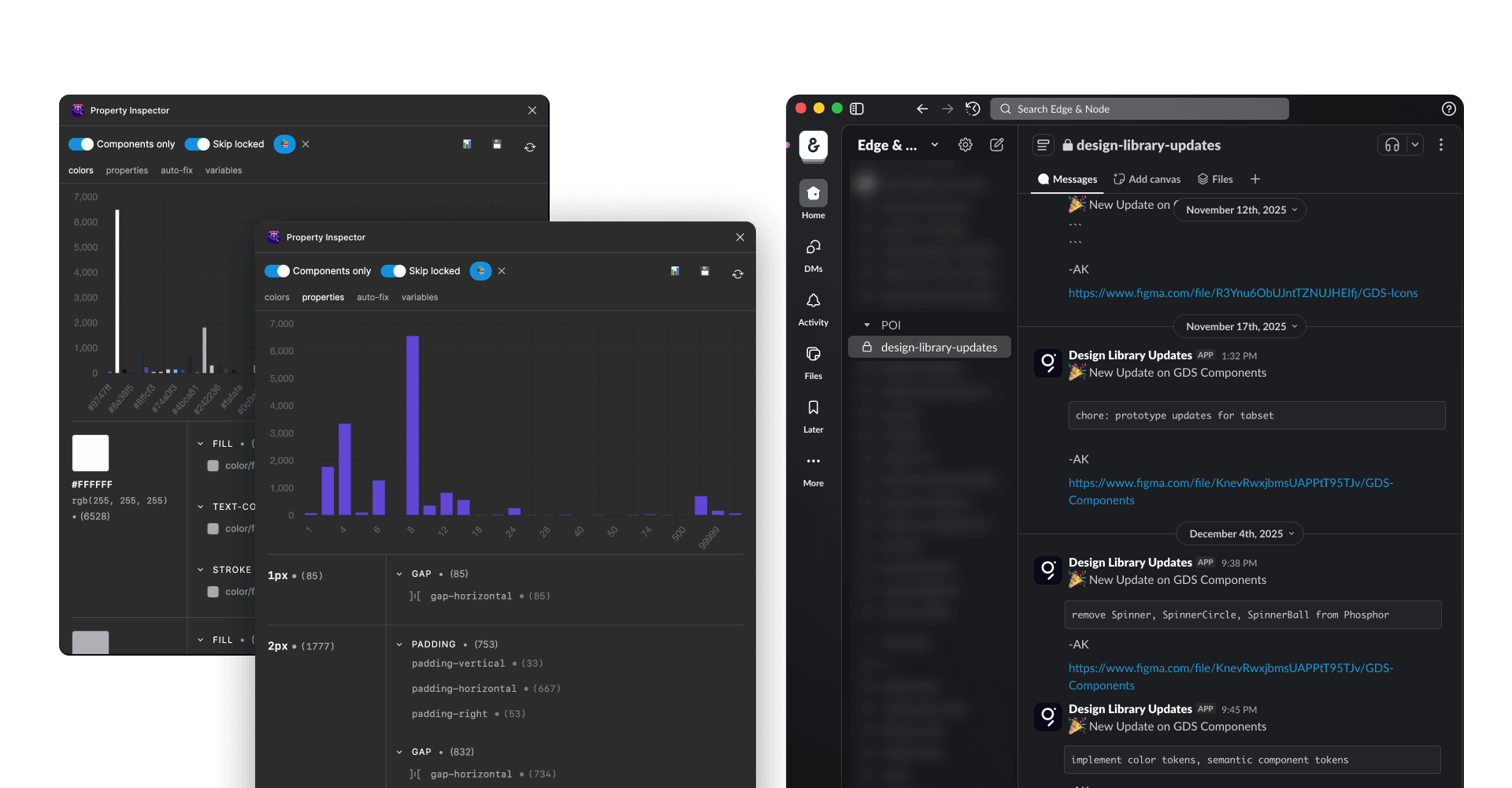Open Later bookmark in Slack sidebar
The height and width of the screenshot is (788, 1512).
coord(813,415)
